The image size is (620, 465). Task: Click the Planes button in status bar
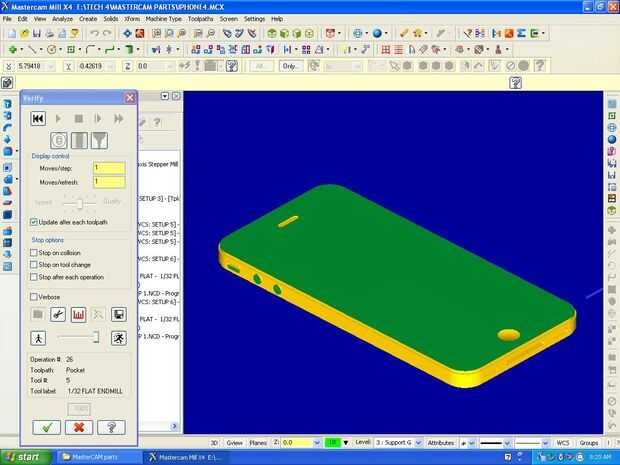pyautogui.click(x=258, y=443)
